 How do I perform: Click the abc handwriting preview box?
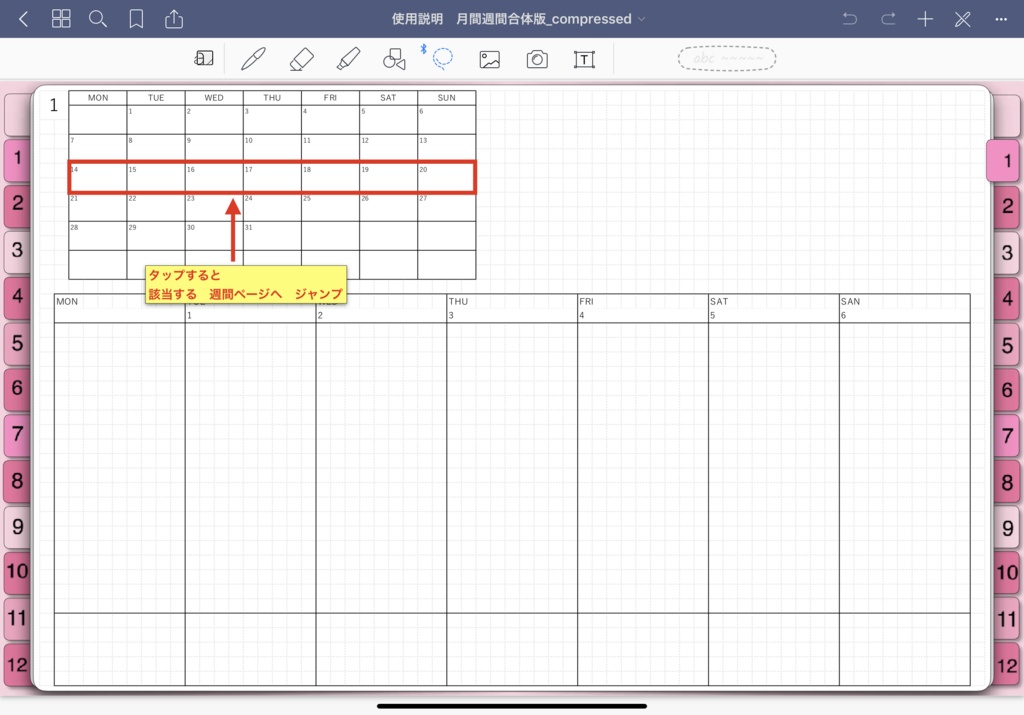[x=727, y=59]
